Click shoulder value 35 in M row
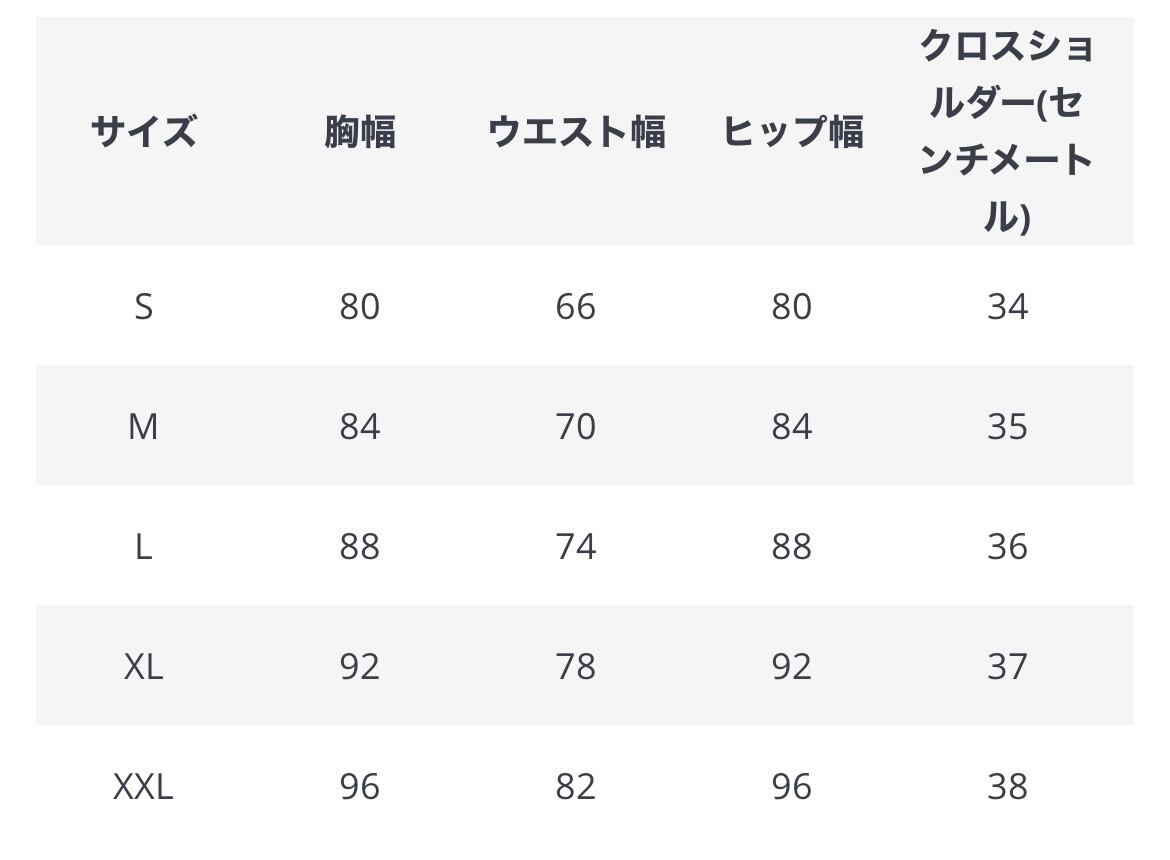The width and height of the screenshot is (1170, 860). pos(1008,427)
